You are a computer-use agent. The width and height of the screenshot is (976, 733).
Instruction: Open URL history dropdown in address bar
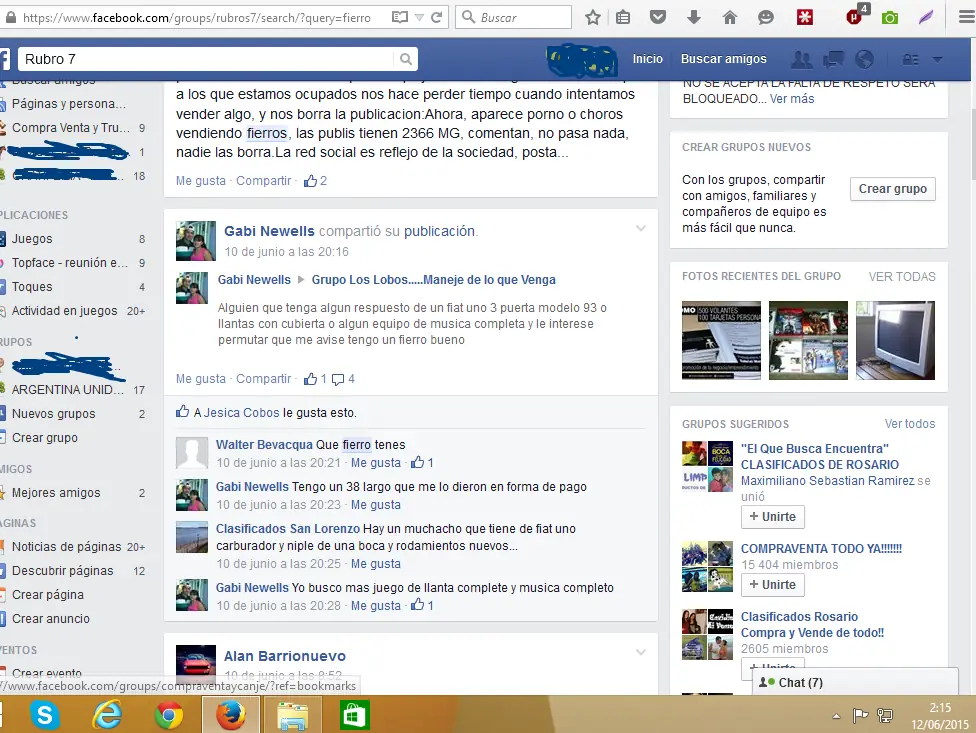pyautogui.click(x=419, y=17)
